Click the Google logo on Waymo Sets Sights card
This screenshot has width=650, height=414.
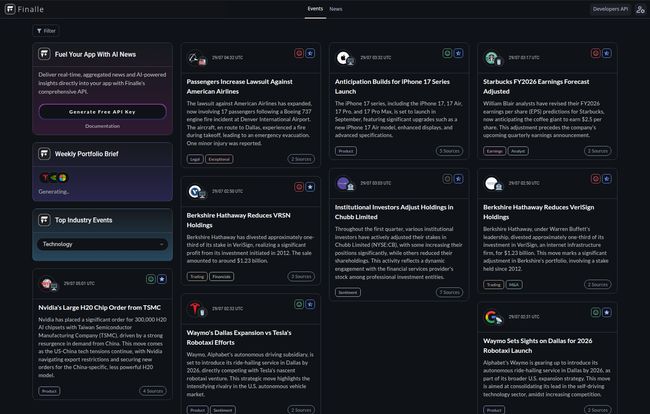click(x=491, y=317)
